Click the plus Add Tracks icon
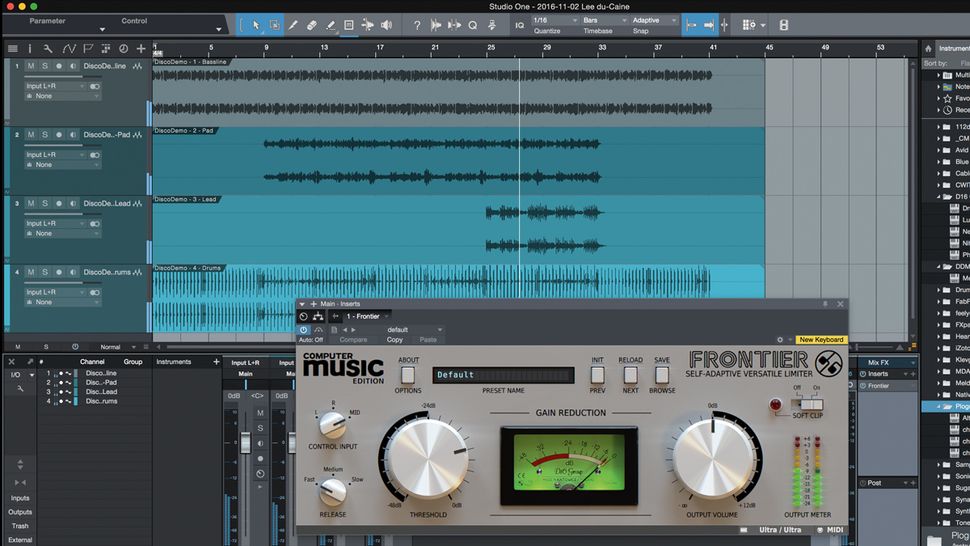Image resolution: width=970 pixels, height=546 pixels. click(141, 48)
